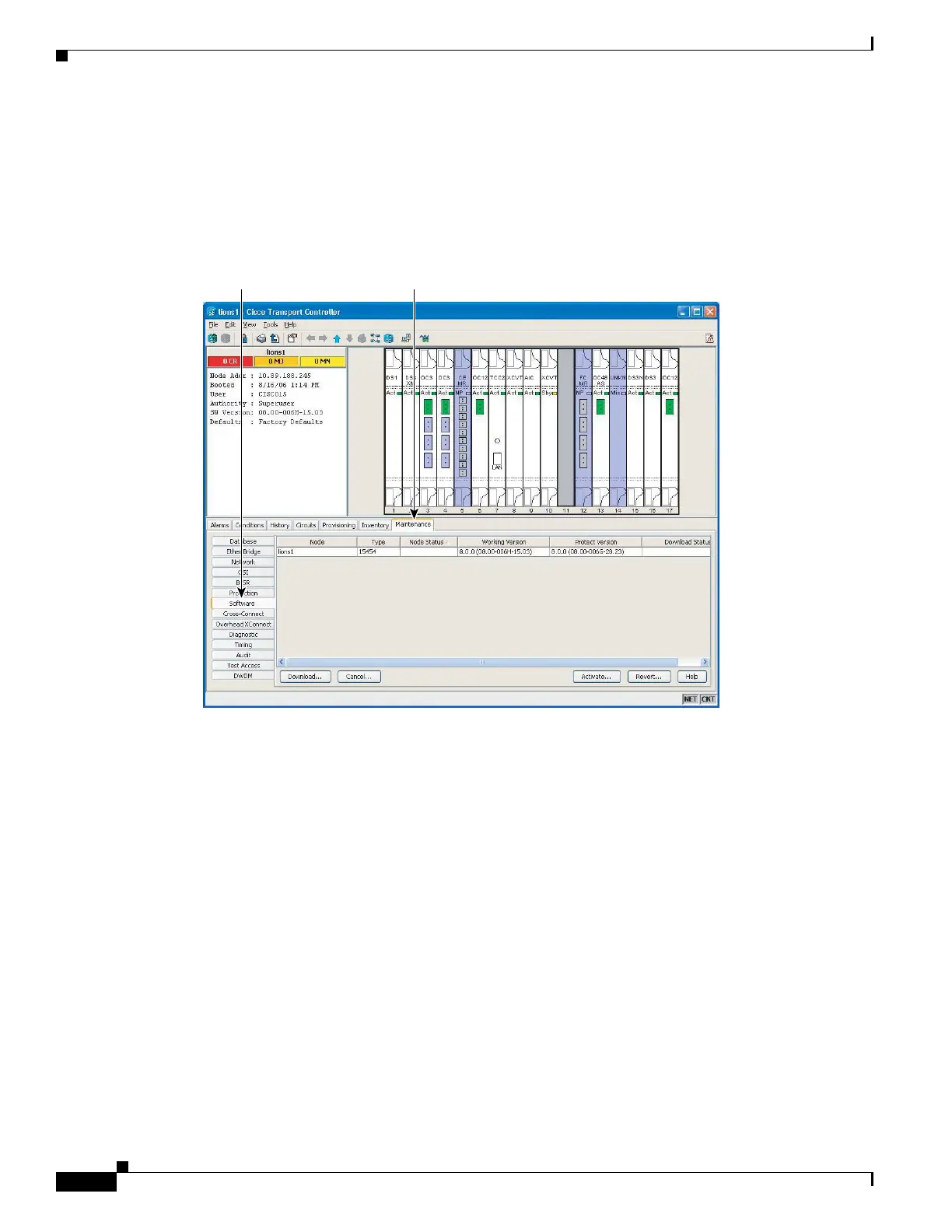Open the EtherBridge subtab
Image resolution: width=952 pixels, height=1232 pixels.
tap(243, 551)
